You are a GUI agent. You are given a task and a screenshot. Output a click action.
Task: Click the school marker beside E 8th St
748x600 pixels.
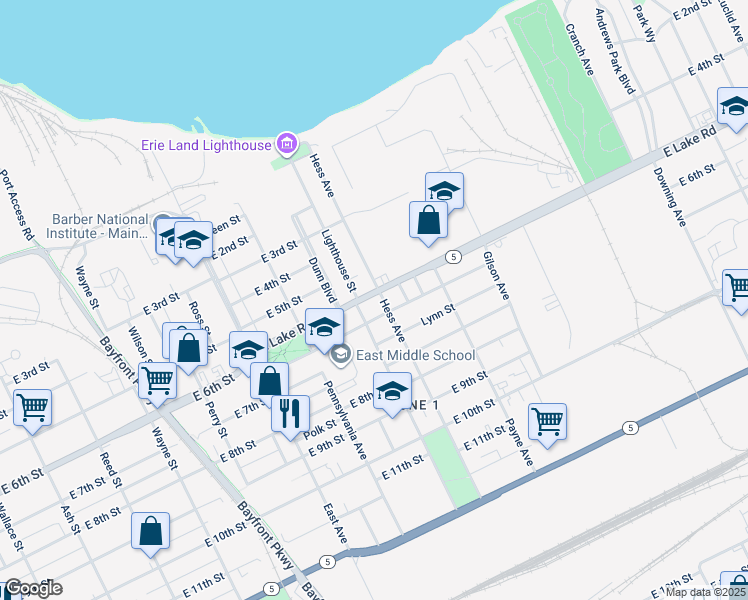392,389
